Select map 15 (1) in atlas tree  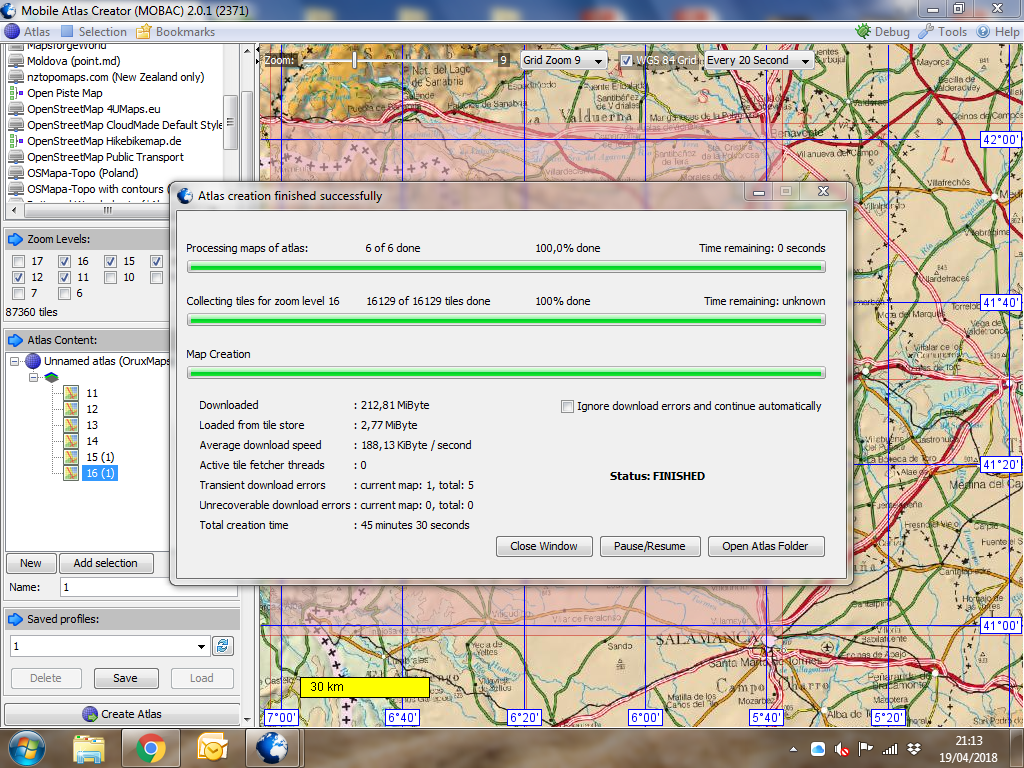tap(100, 457)
